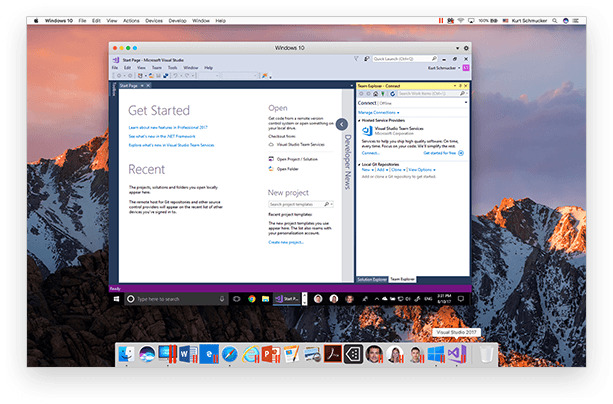This screenshot has height=404, width=613.
Task: Open the Kurt Schmucker account dropdown
Action: tap(444, 68)
